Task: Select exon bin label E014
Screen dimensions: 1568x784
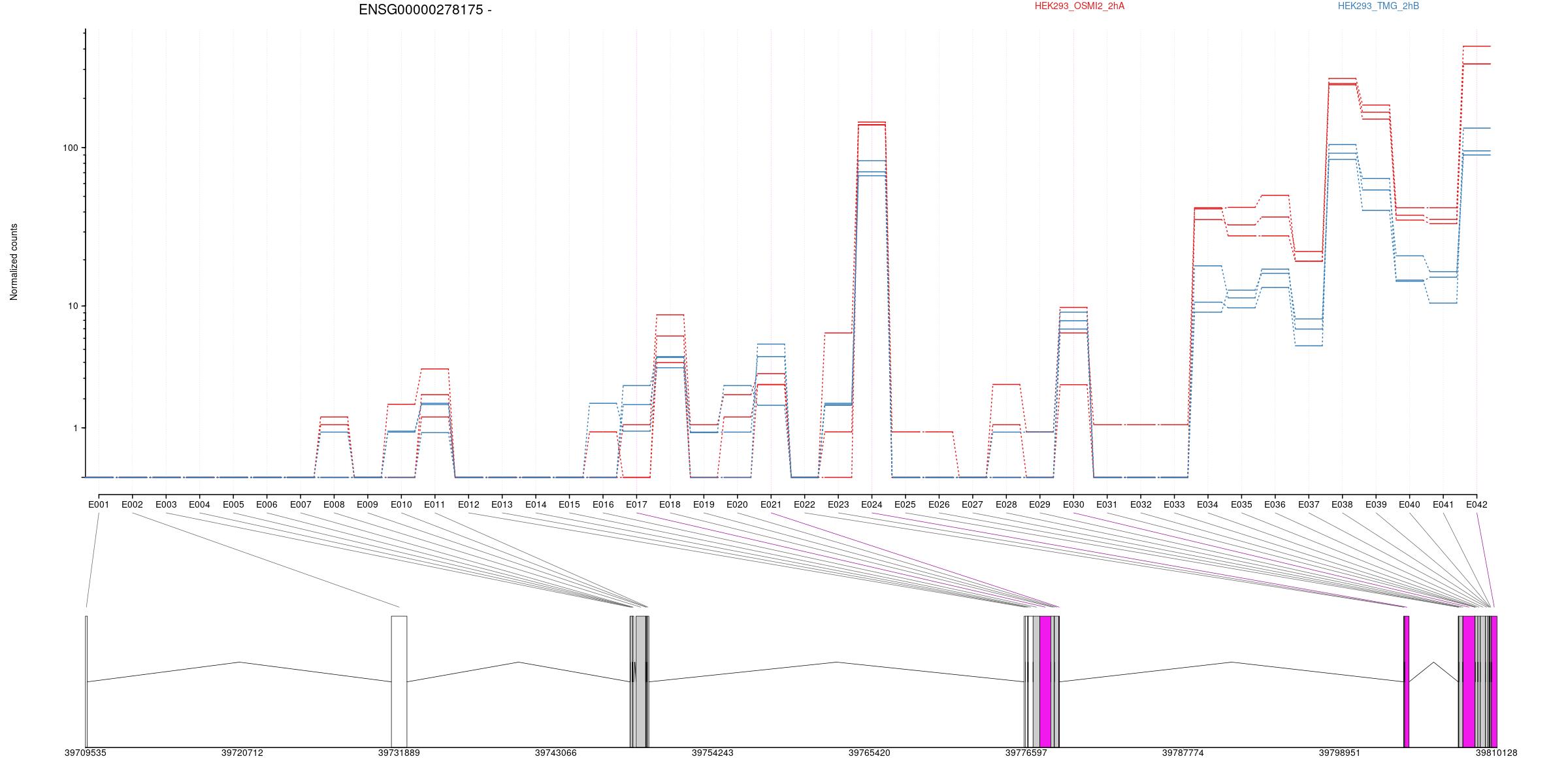Action: click(x=536, y=504)
